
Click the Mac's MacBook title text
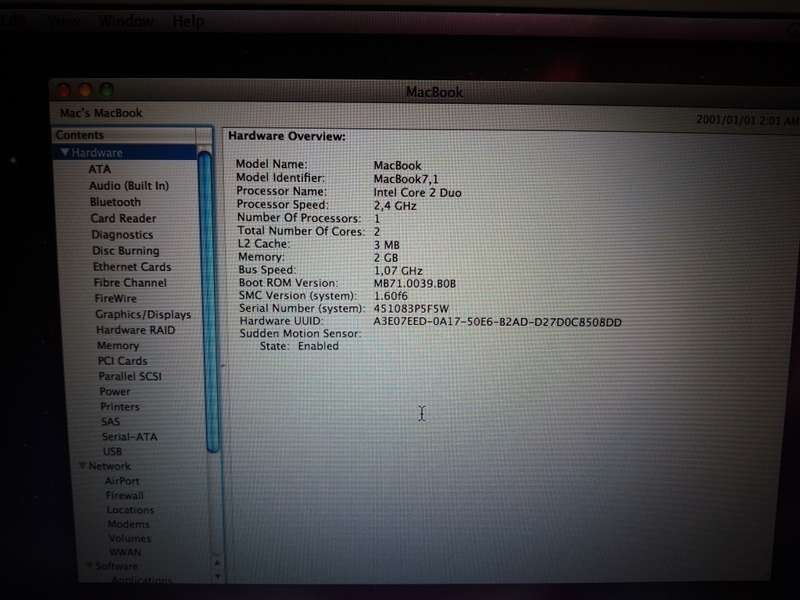tap(101, 113)
